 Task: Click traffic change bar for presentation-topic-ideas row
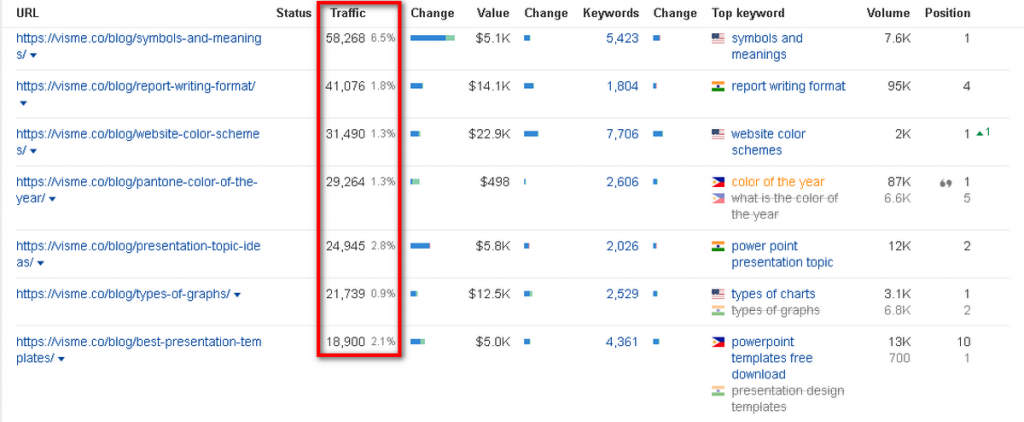420,246
